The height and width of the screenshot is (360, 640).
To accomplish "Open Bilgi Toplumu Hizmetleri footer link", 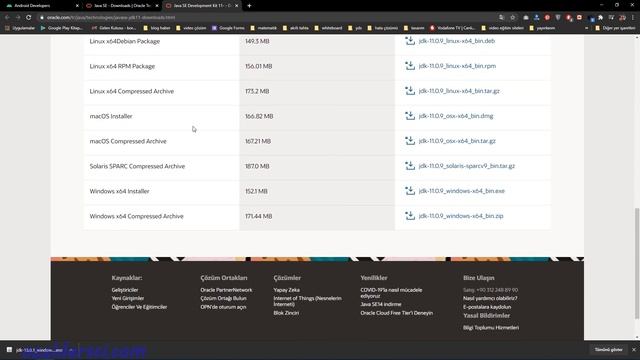I will click(x=491, y=328).
